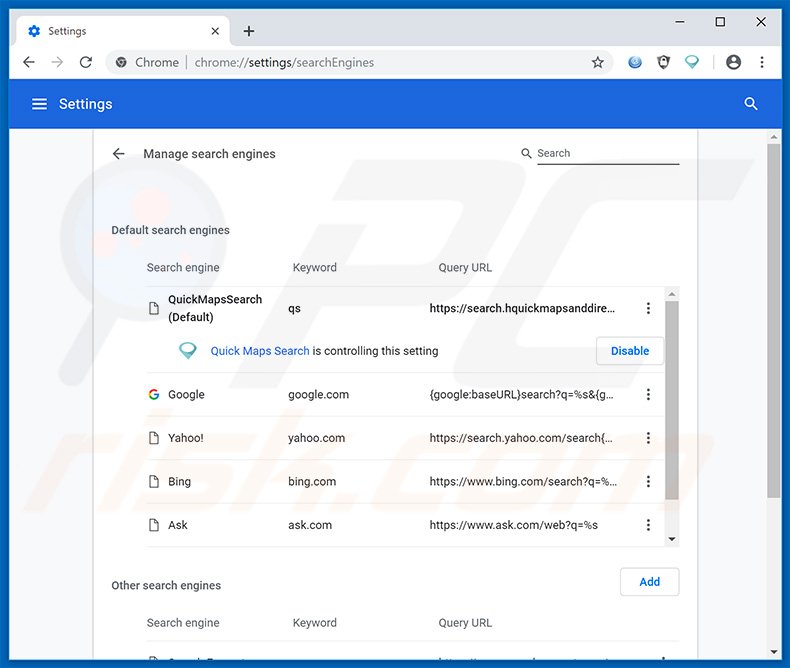Open a new tab with plus button
The image size is (790, 668).
tap(249, 31)
